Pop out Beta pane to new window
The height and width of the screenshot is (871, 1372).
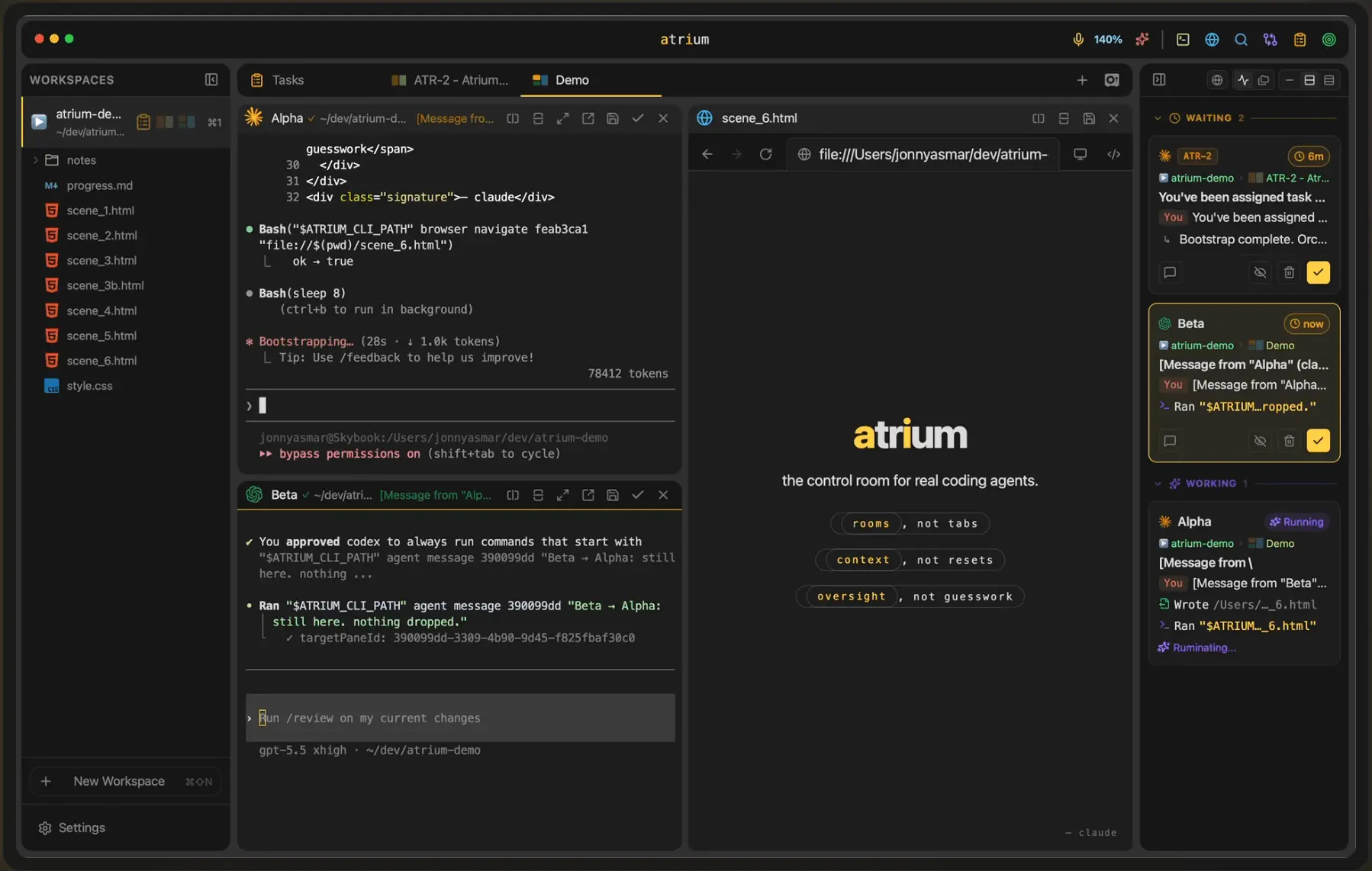588,495
